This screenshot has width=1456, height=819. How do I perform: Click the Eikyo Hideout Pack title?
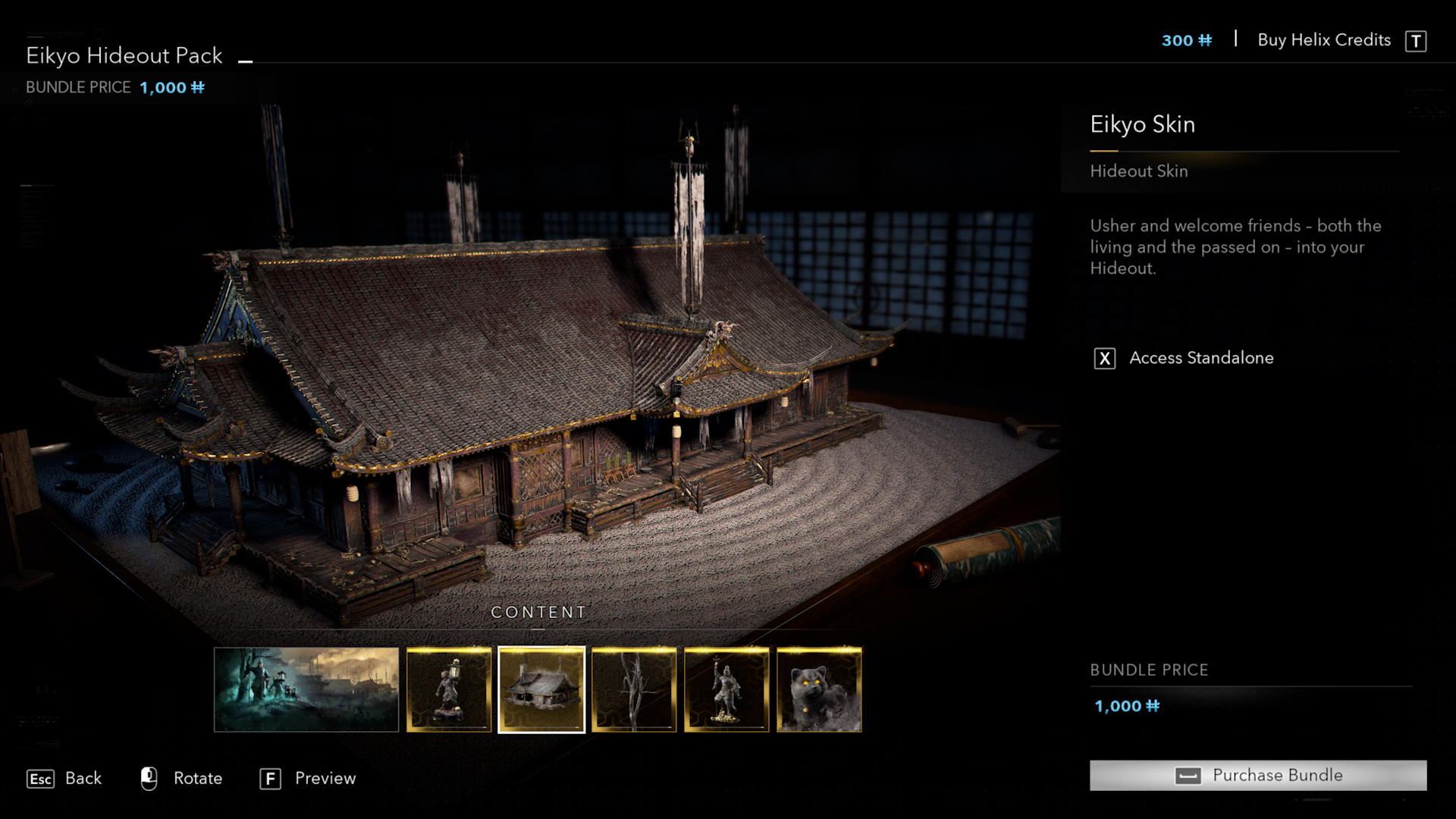(124, 55)
